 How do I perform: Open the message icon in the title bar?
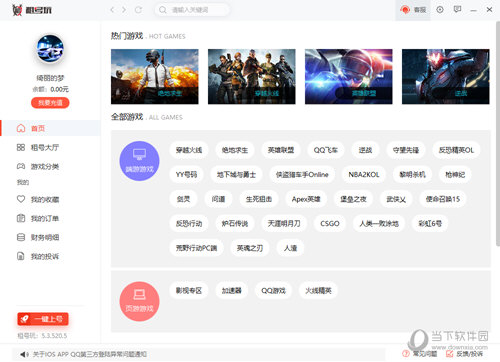(x=458, y=9)
